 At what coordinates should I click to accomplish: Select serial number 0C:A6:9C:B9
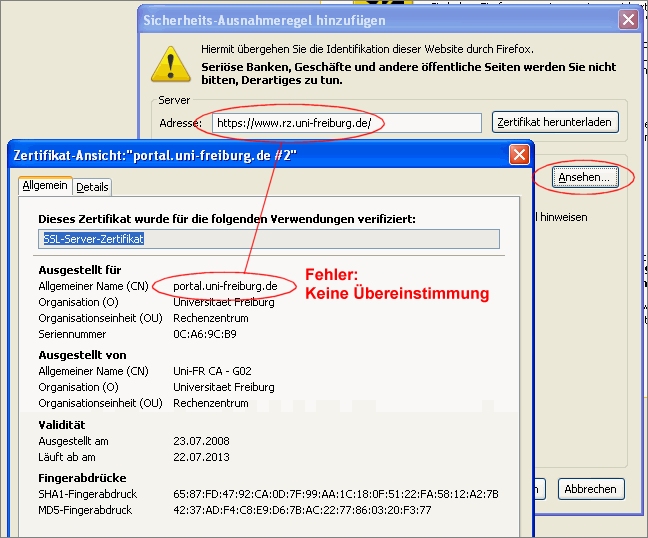point(205,334)
